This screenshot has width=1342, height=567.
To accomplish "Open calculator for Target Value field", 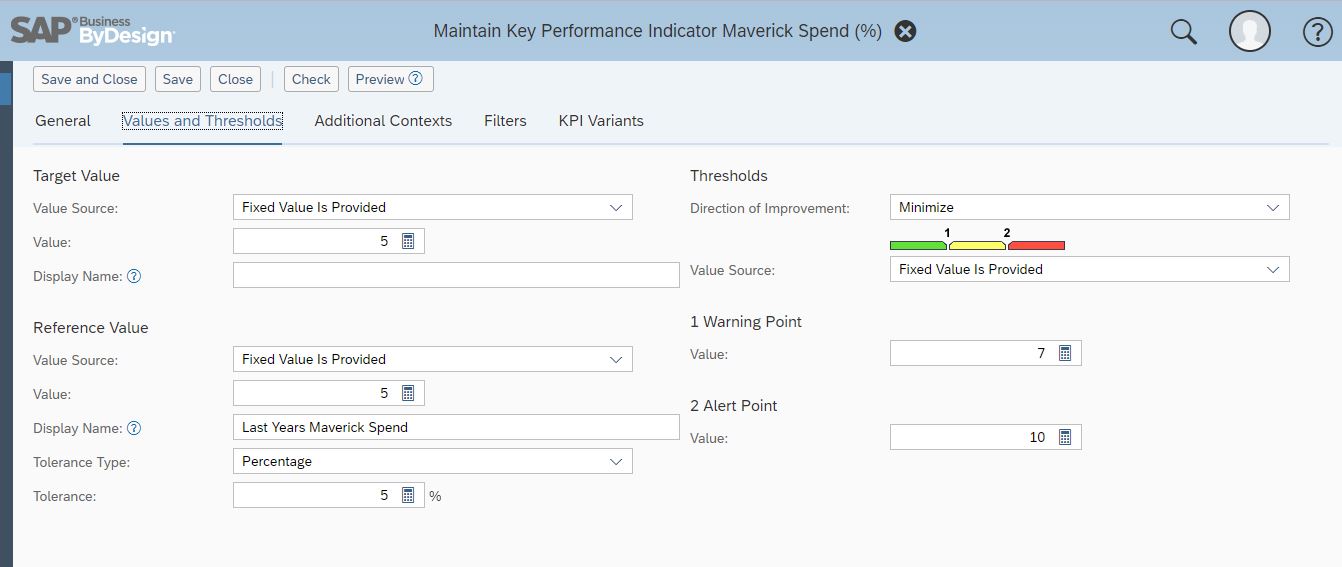I will (x=408, y=241).
